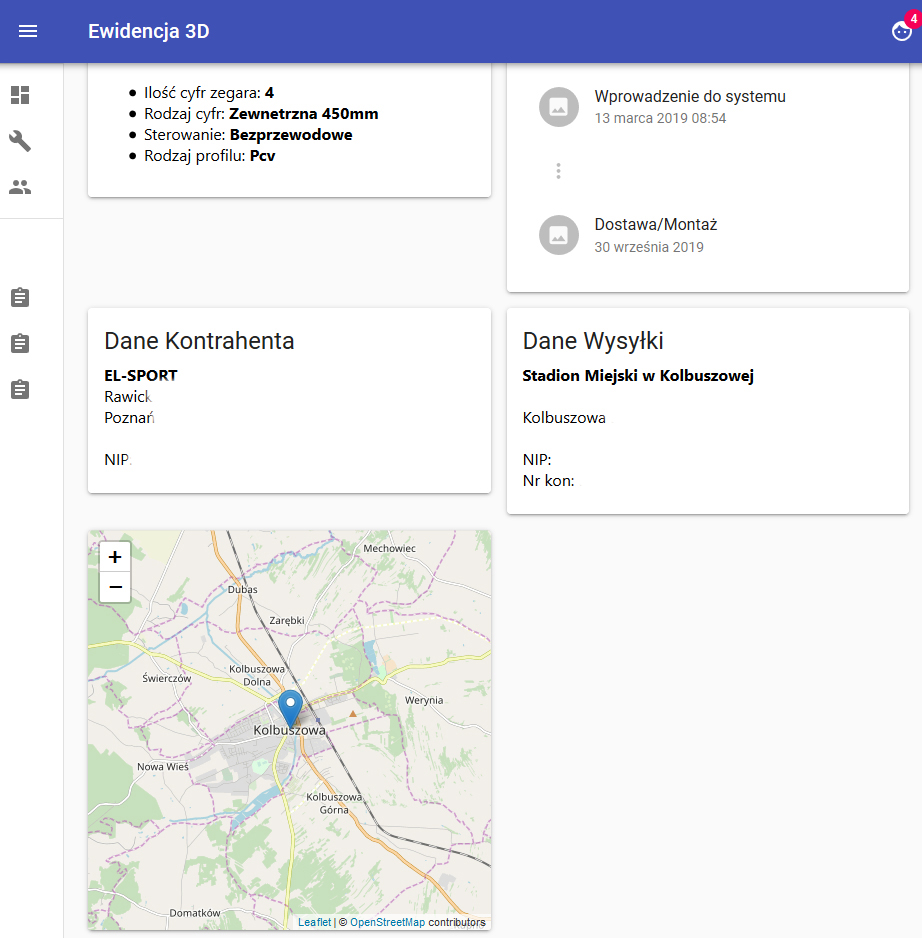Open the hamburger navigation menu
Screen dimensions: 922x938
[28, 31]
